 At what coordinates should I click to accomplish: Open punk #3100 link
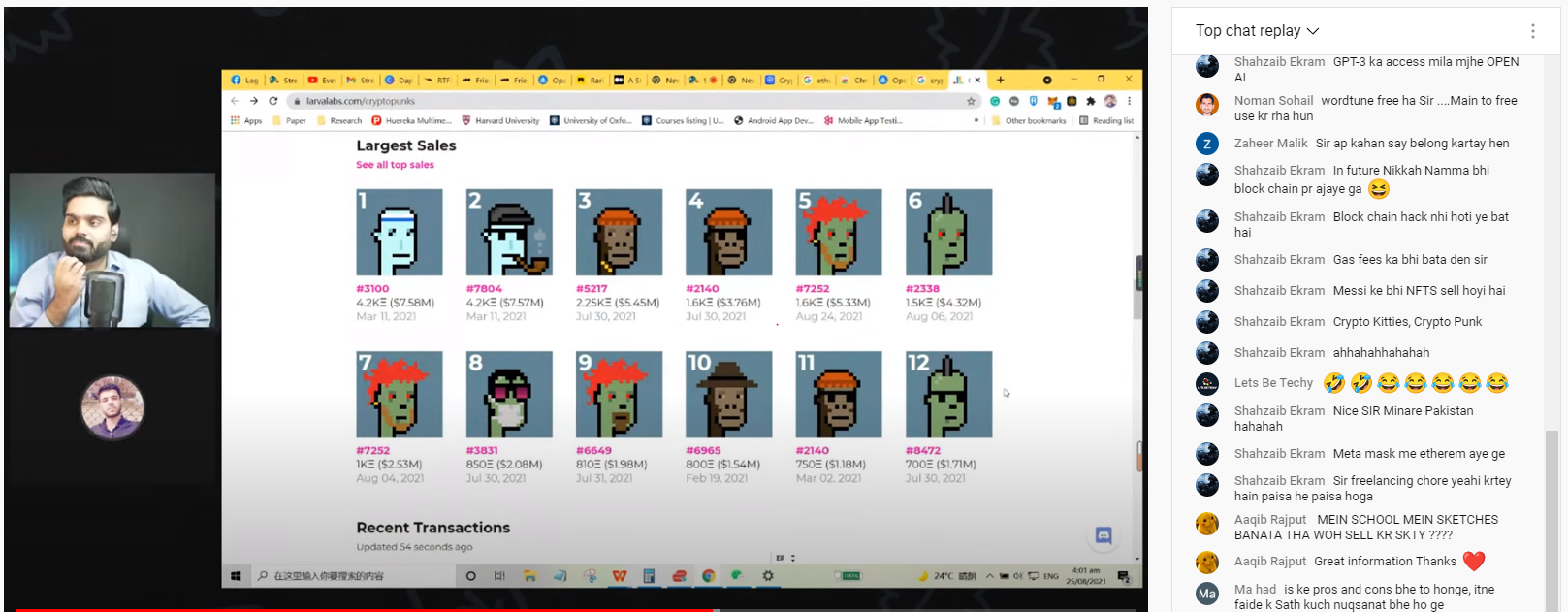[x=372, y=289]
